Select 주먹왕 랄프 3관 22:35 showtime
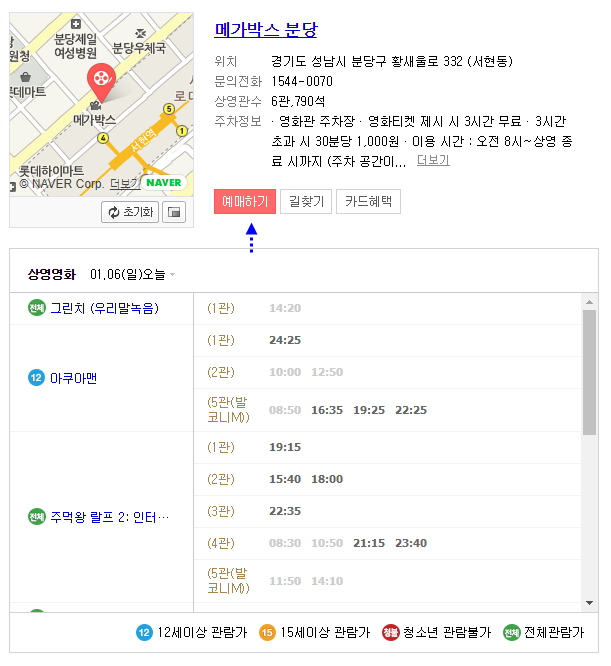 pyautogui.click(x=285, y=511)
